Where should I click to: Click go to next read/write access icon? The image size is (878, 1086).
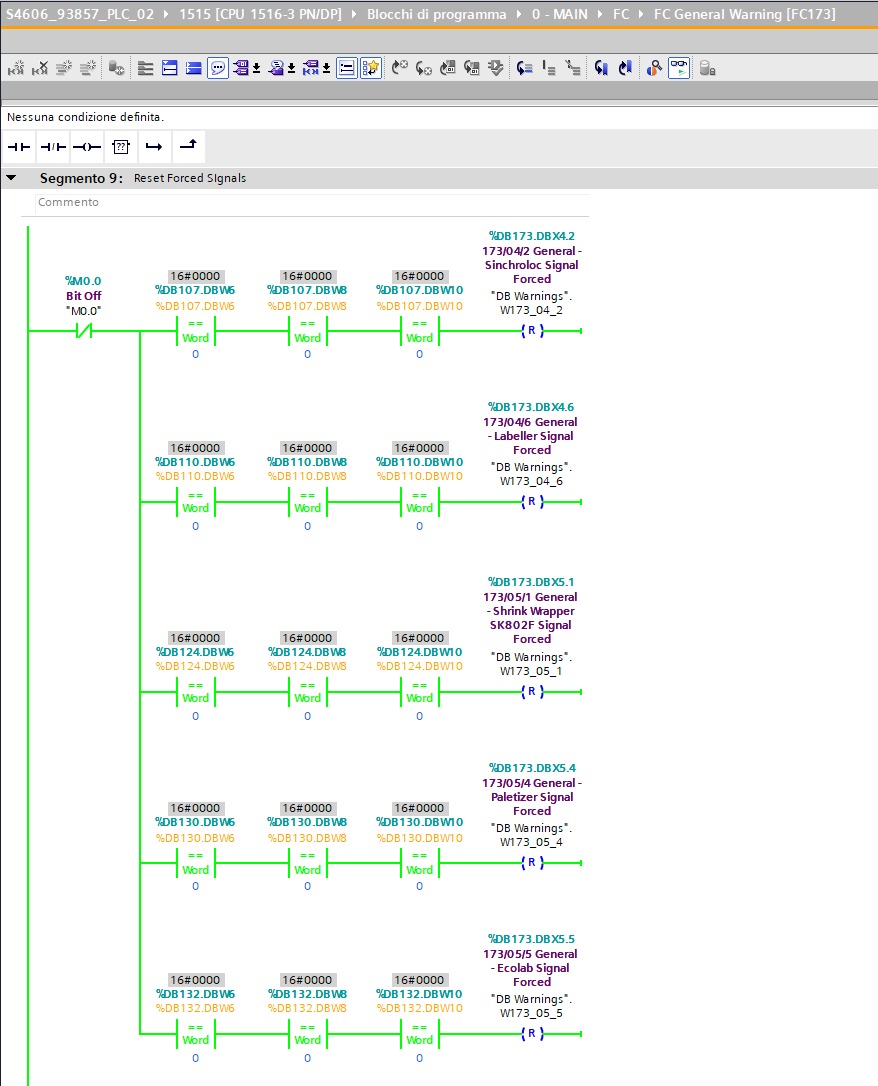472,68
